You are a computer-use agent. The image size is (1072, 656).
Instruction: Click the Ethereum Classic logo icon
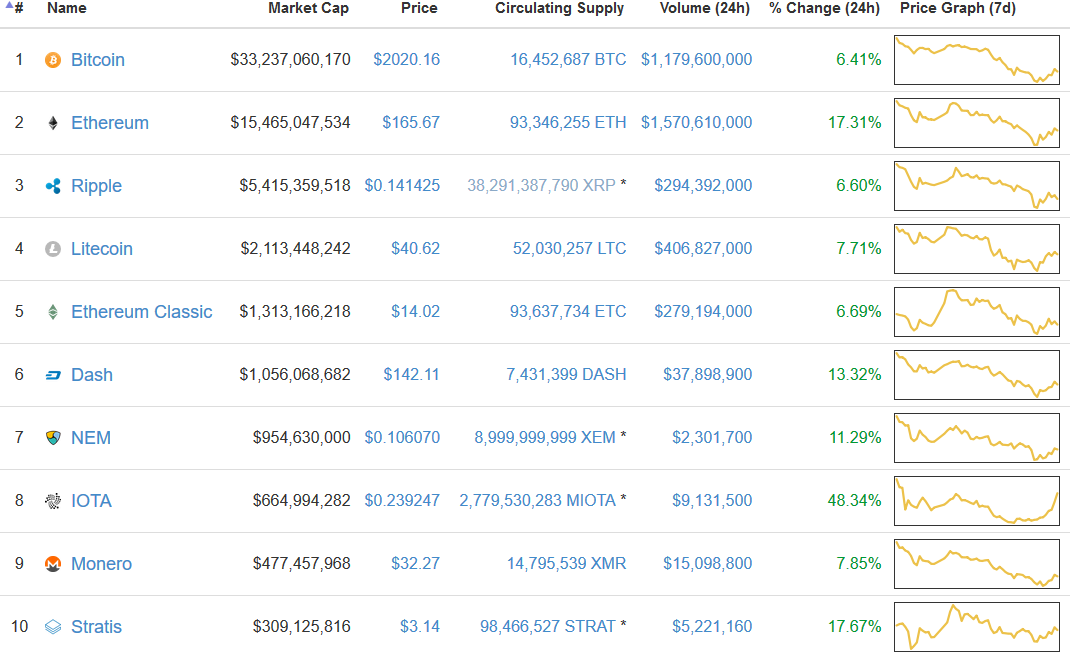(53, 312)
